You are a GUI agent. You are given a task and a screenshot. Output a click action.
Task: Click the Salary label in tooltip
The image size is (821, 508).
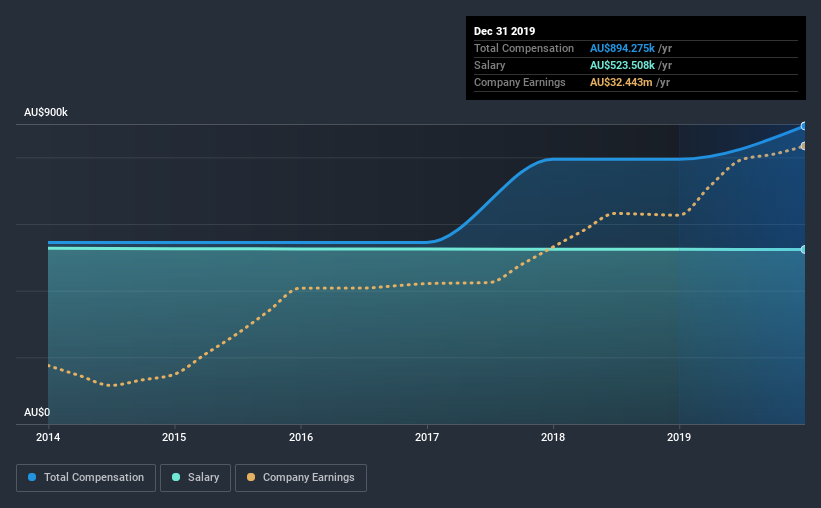[490, 65]
